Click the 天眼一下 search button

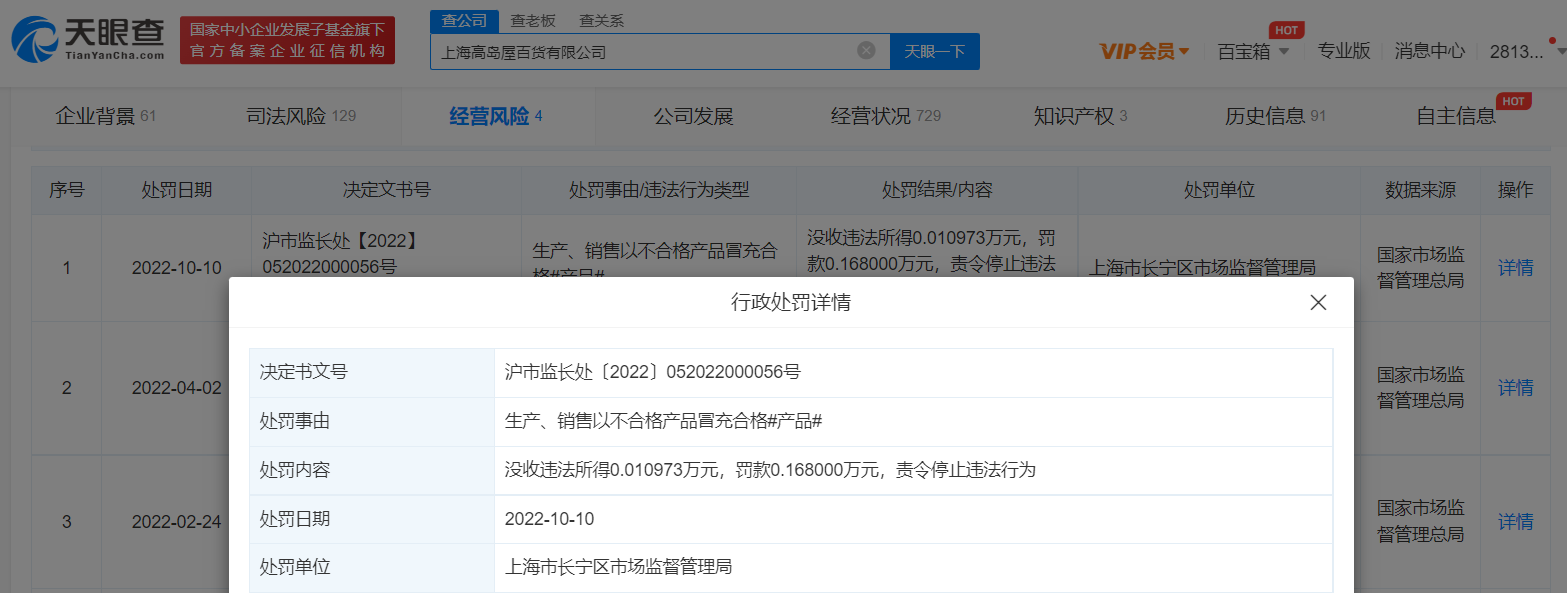934,51
